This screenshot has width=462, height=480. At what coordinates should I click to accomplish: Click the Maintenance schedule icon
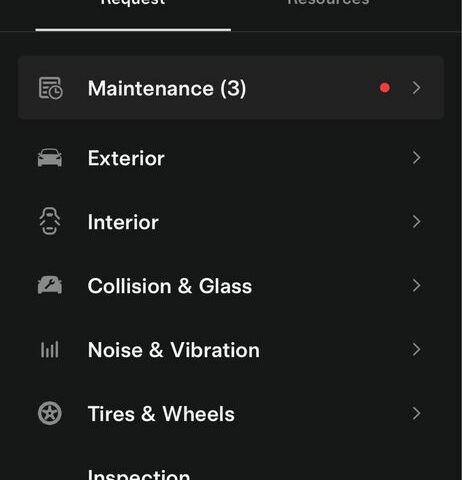point(50,88)
